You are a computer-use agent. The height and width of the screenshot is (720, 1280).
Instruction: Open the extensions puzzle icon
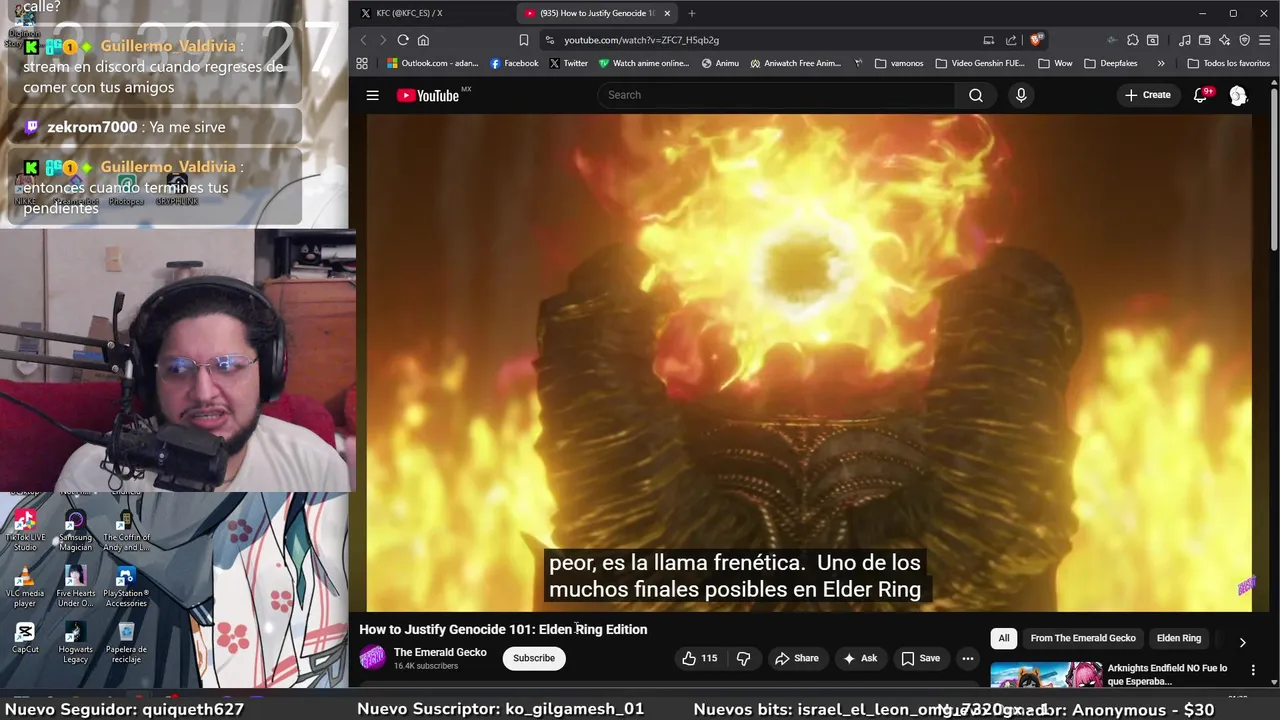1132,40
